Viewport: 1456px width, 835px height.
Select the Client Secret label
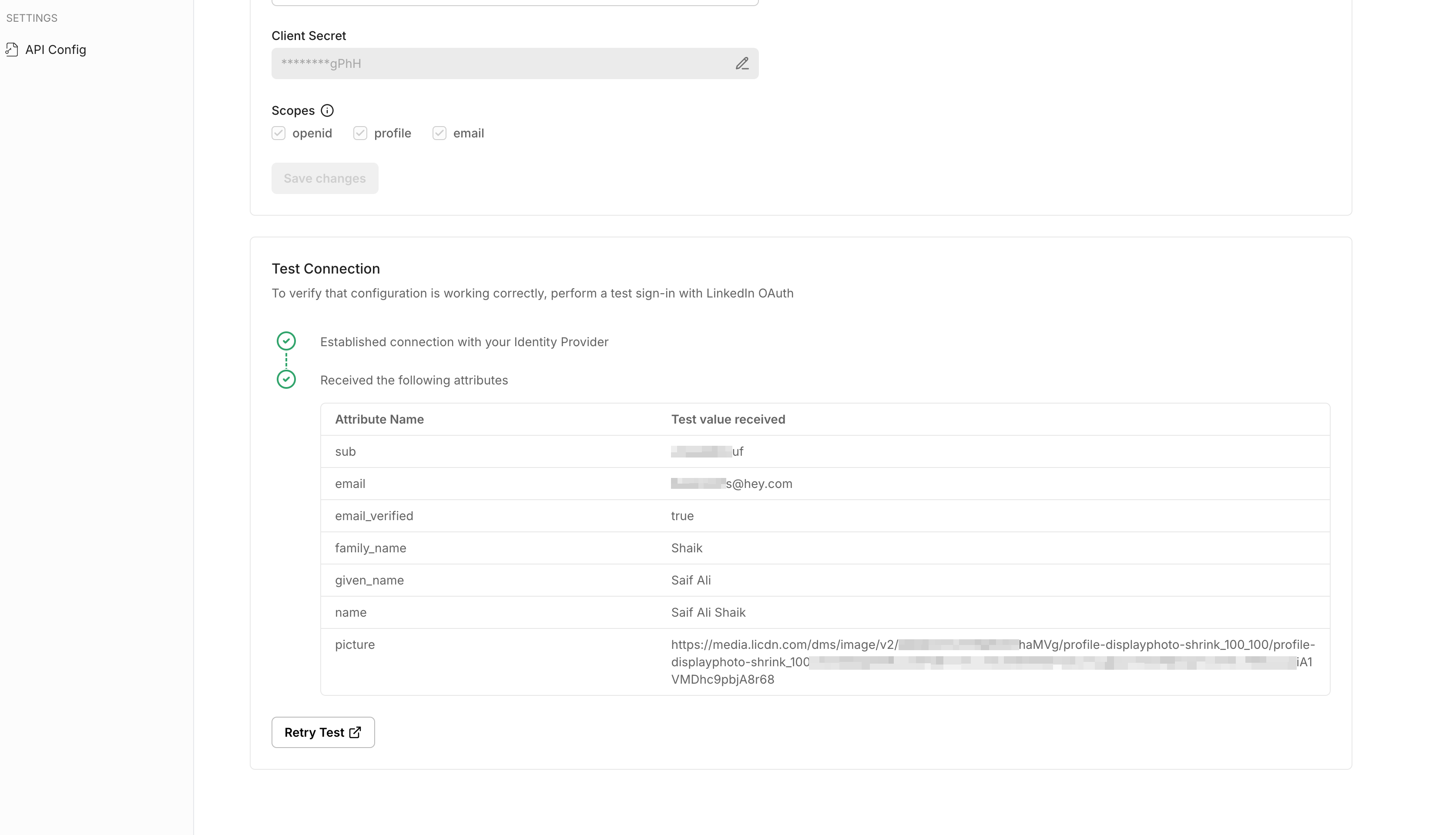tap(309, 36)
